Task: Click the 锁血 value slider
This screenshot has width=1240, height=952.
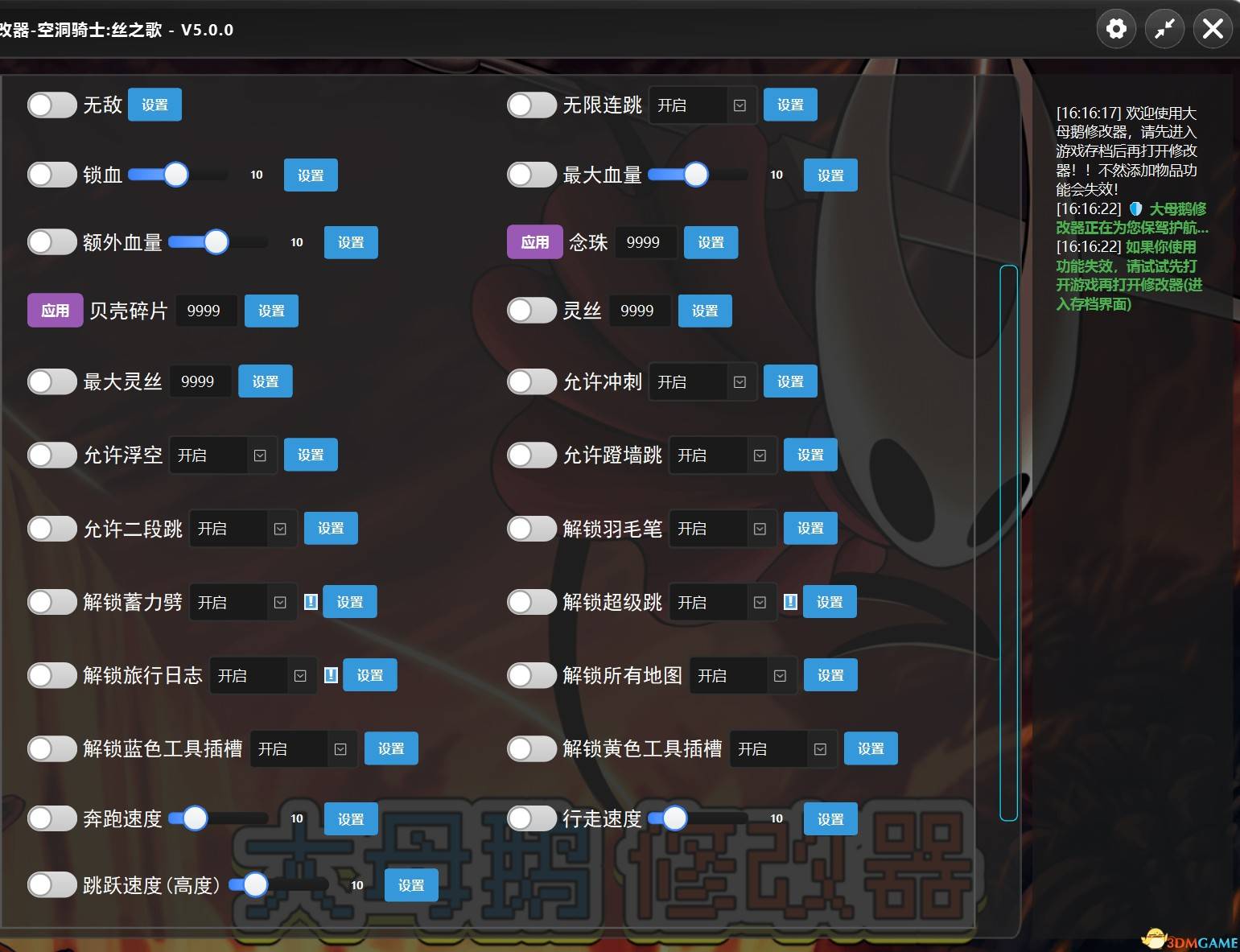Action: [x=177, y=175]
